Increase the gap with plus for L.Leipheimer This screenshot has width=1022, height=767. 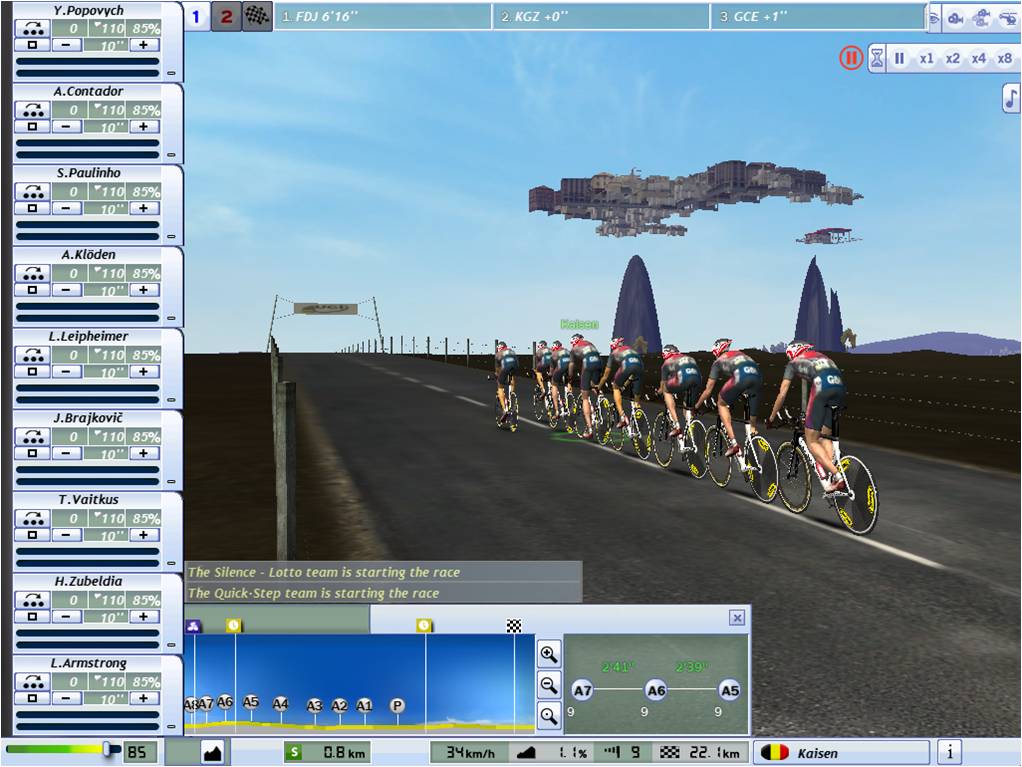click(144, 371)
